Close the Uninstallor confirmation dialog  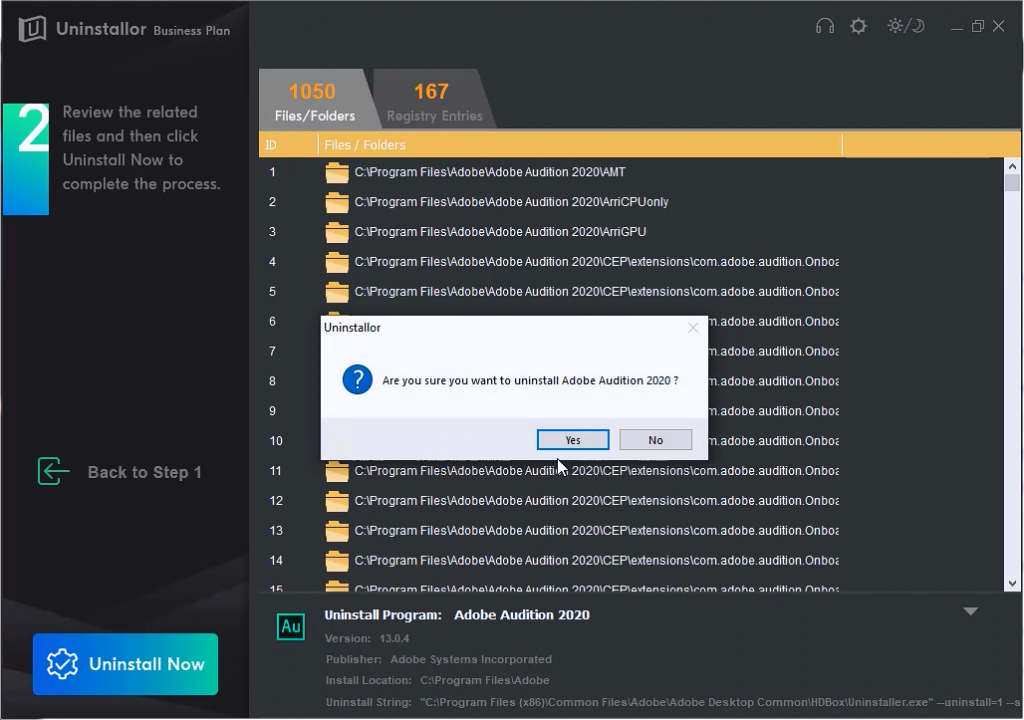coord(693,328)
